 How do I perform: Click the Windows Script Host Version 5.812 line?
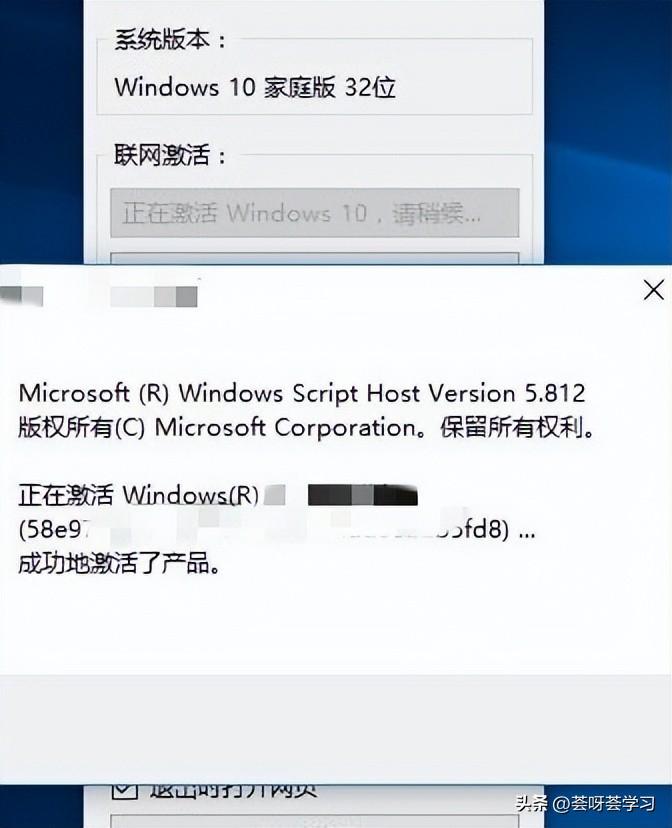tap(302, 393)
